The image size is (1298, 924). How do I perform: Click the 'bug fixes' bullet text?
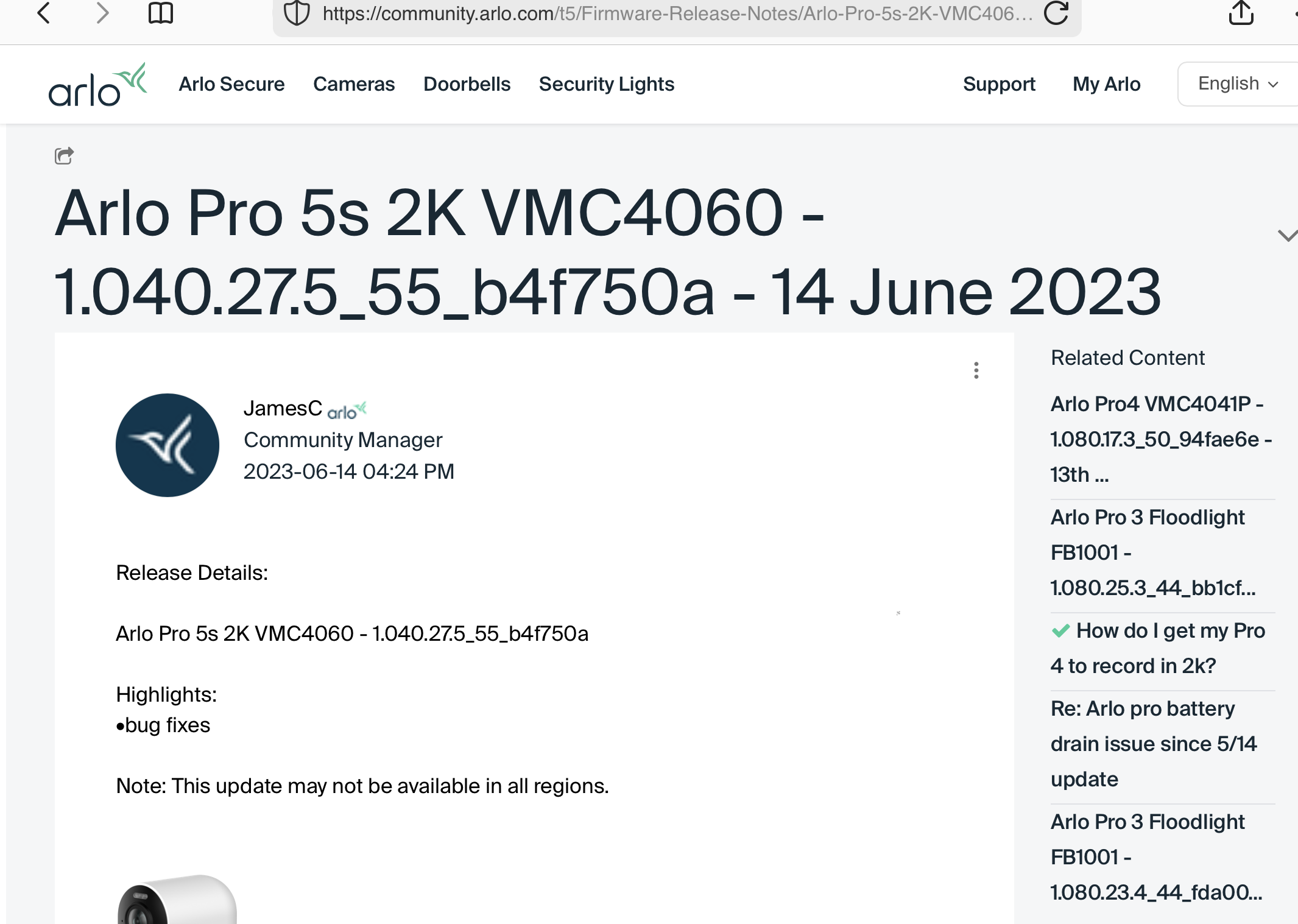[x=163, y=725]
